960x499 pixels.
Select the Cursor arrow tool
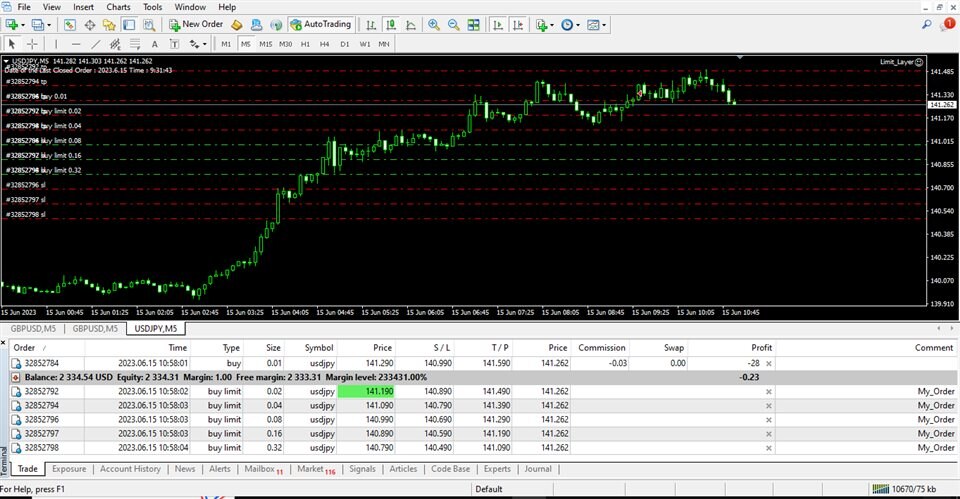coord(12,44)
